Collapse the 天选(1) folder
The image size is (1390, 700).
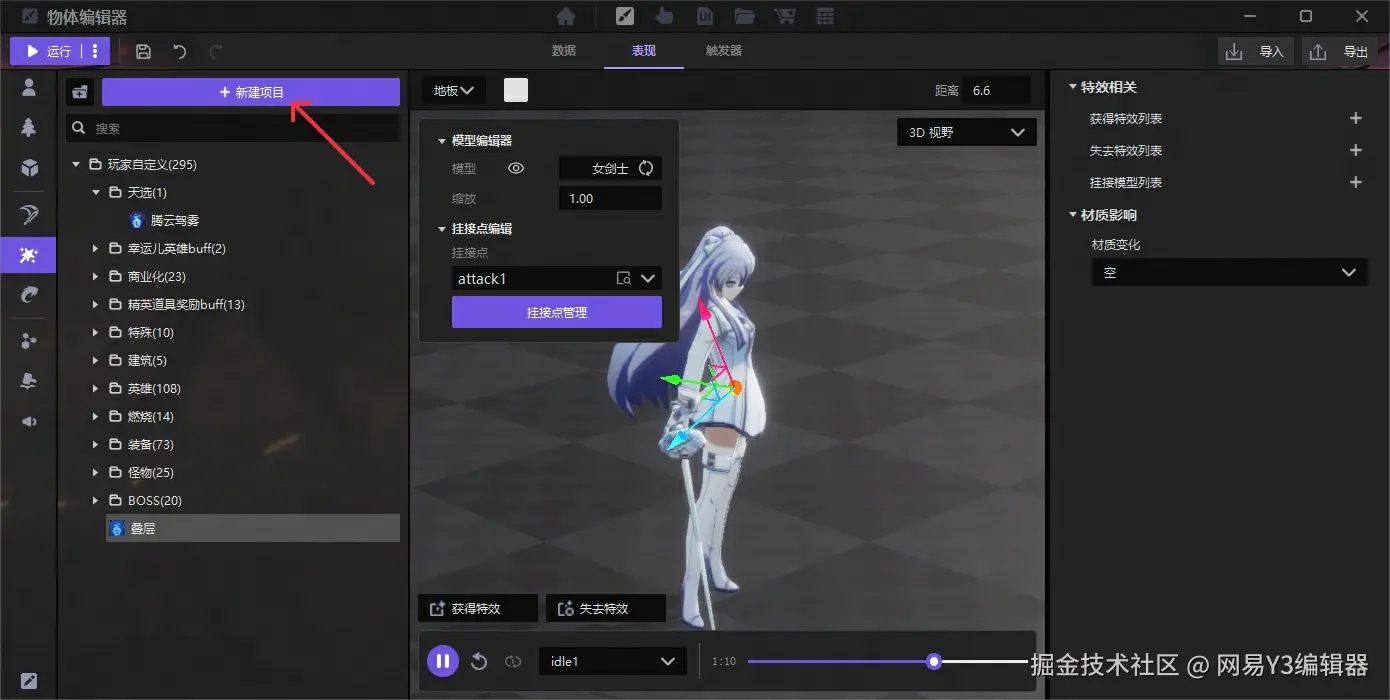point(96,192)
